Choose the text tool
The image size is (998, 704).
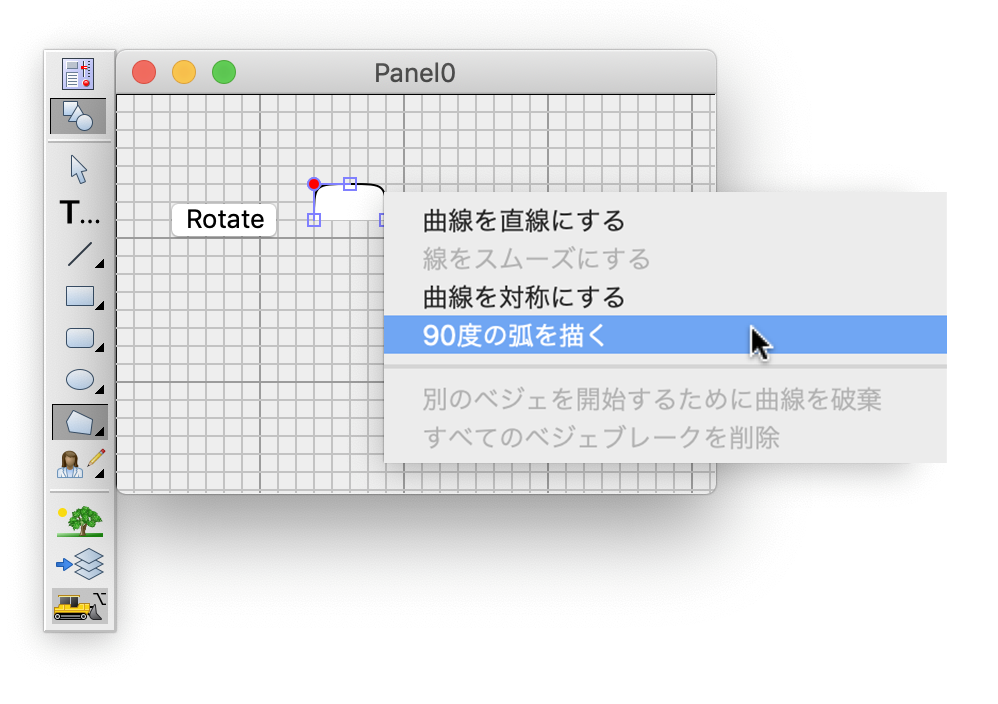[79, 213]
